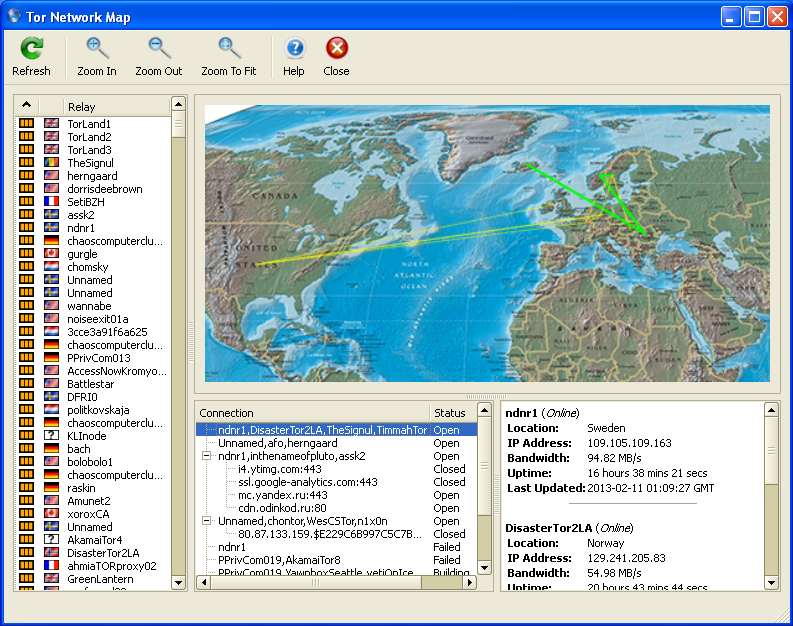Viewport: 793px width, 626px height.
Task: Minimize the Tor Network Map window
Action: (731, 17)
